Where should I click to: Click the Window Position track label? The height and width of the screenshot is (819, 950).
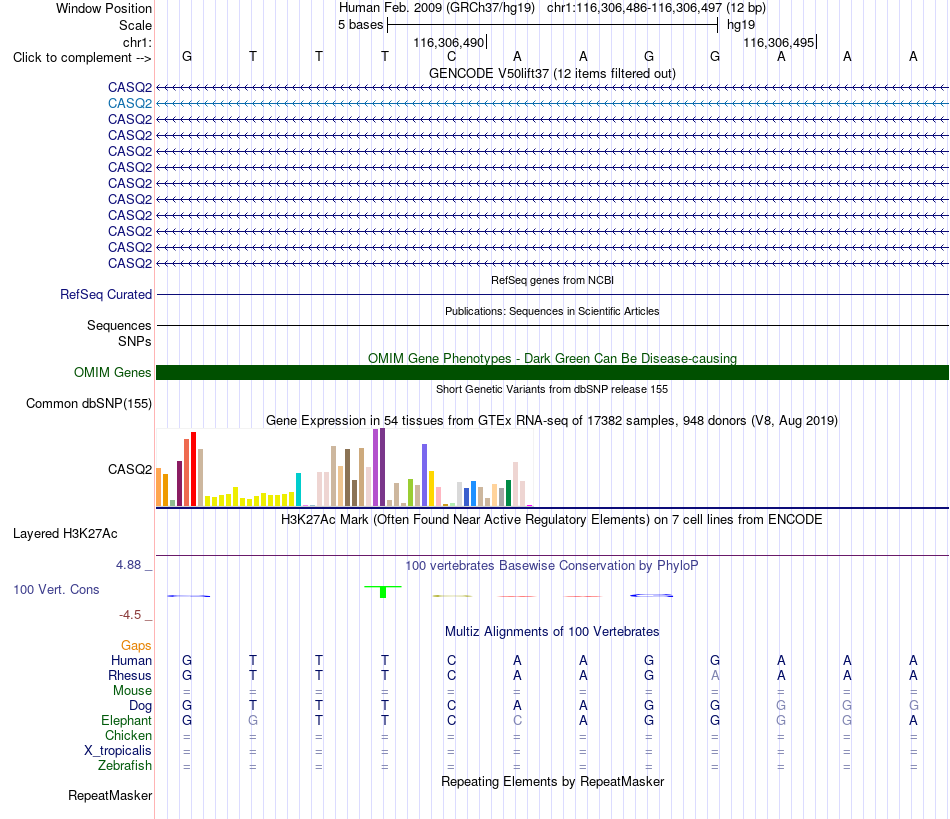pos(104,8)
